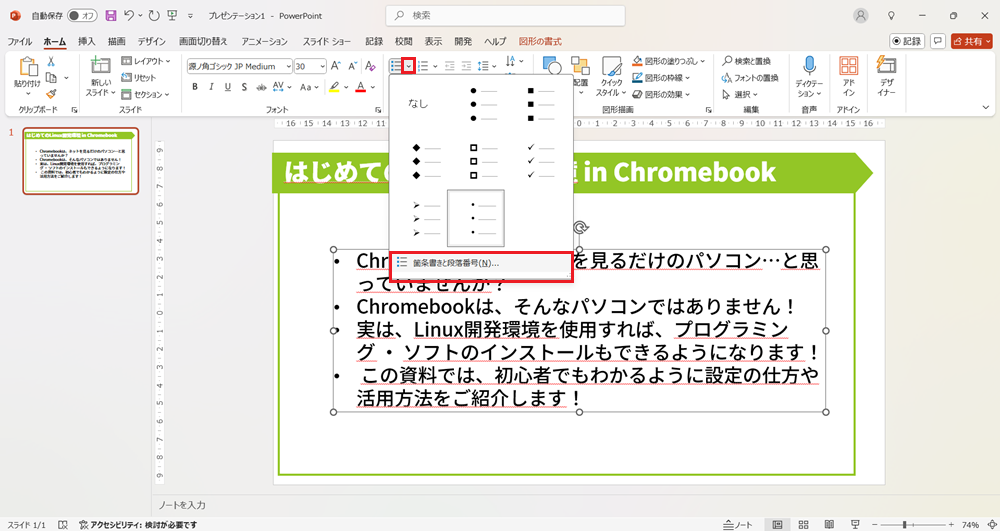The image size is (1000, 531).
Task: Click the numbered list icon
Action: (422, 66)
